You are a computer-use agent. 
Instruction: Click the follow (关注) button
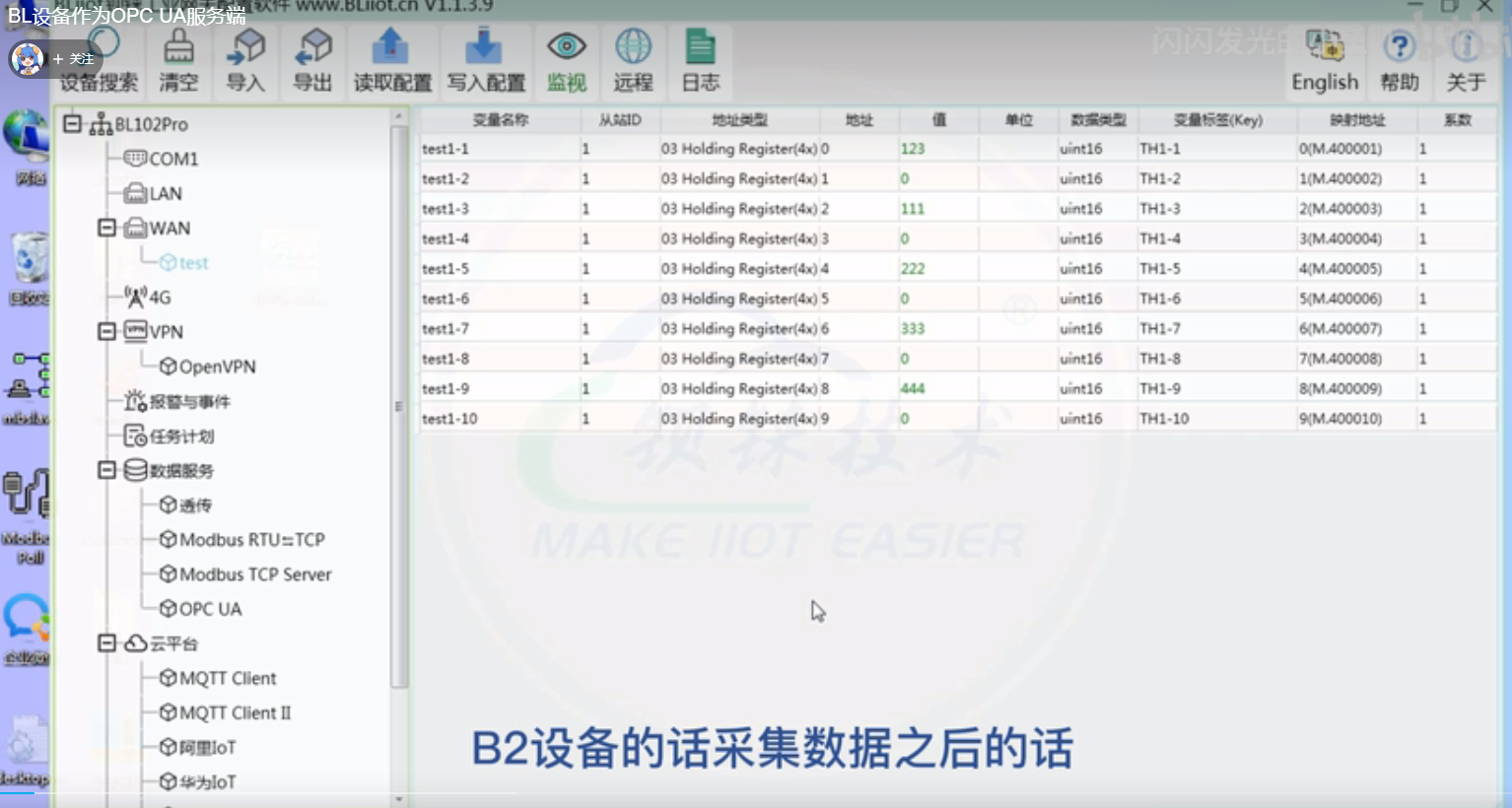tap(74, 59)
